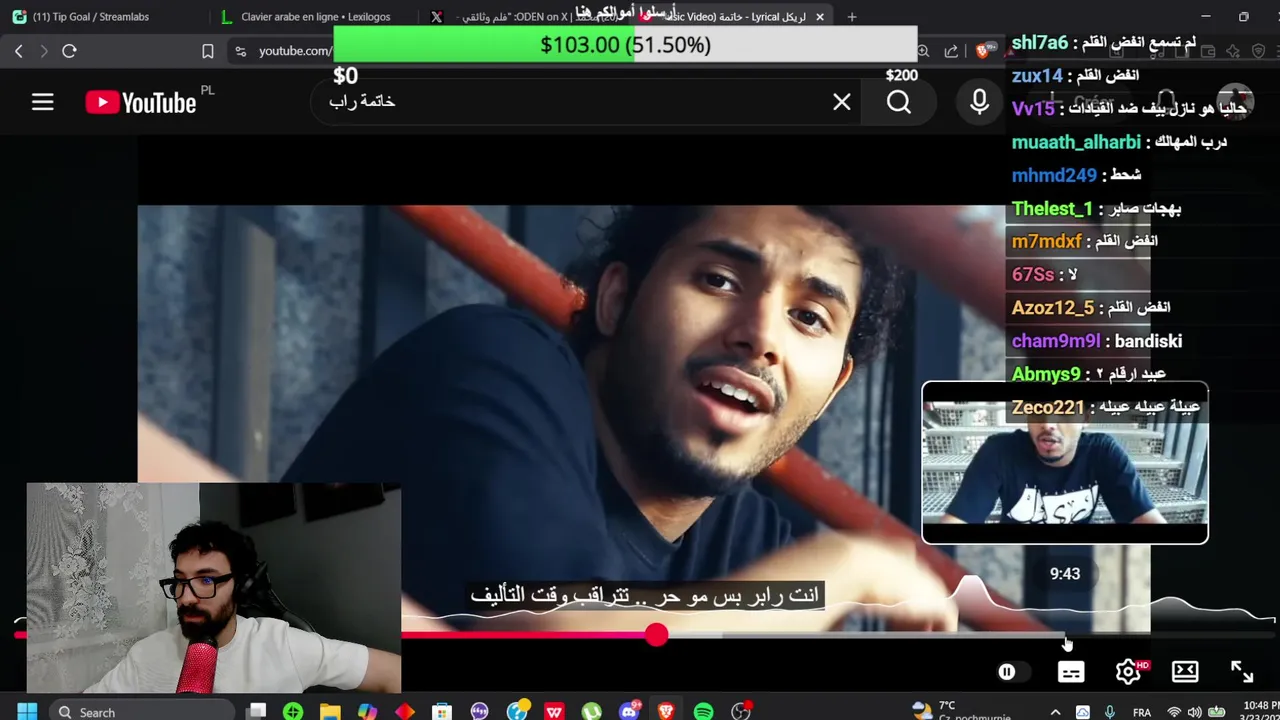The image size is (1280, 720).
Task: Start voice search with the microphone icon
Action: [x=979, y=102]
